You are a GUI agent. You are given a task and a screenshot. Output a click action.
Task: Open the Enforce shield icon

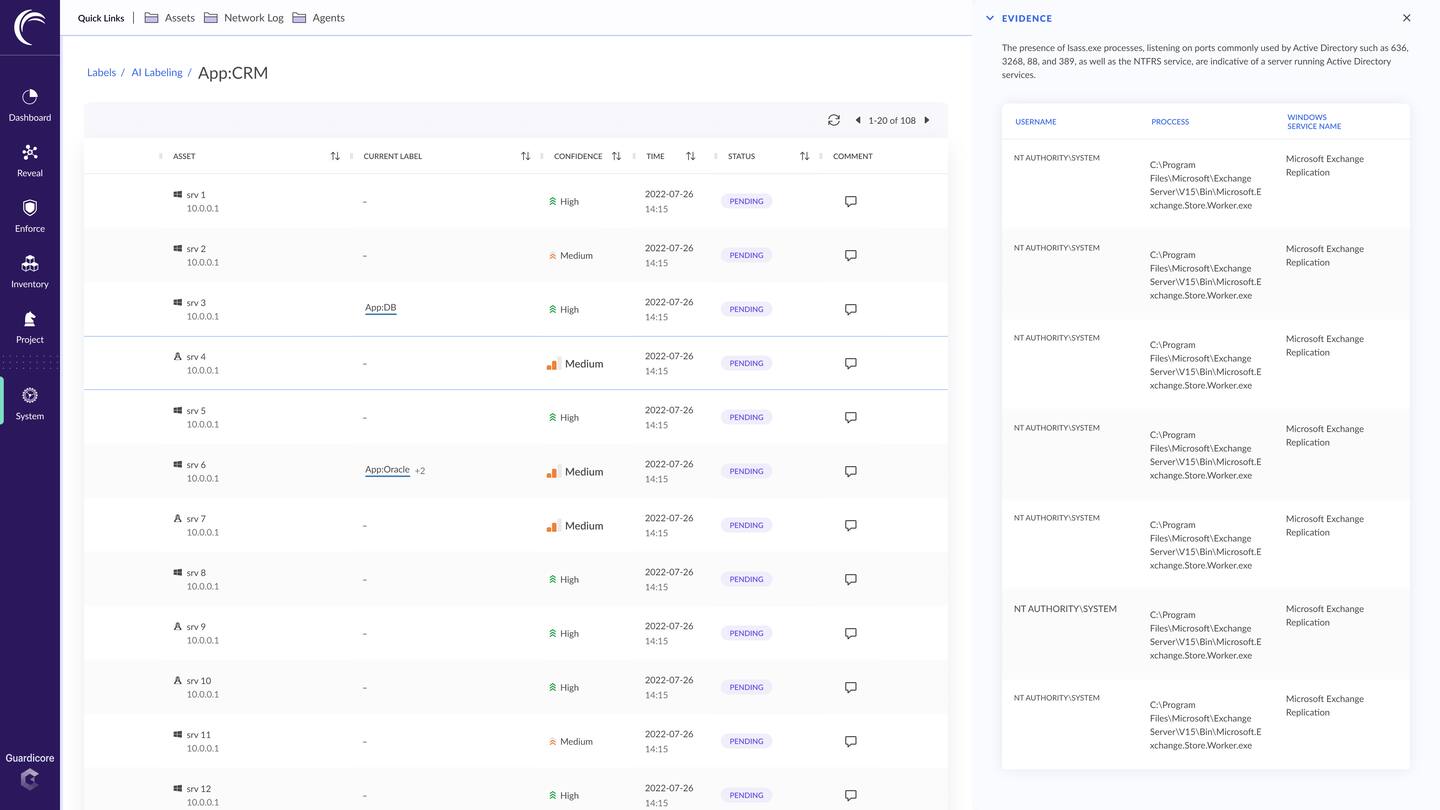(x=30, y=208)
